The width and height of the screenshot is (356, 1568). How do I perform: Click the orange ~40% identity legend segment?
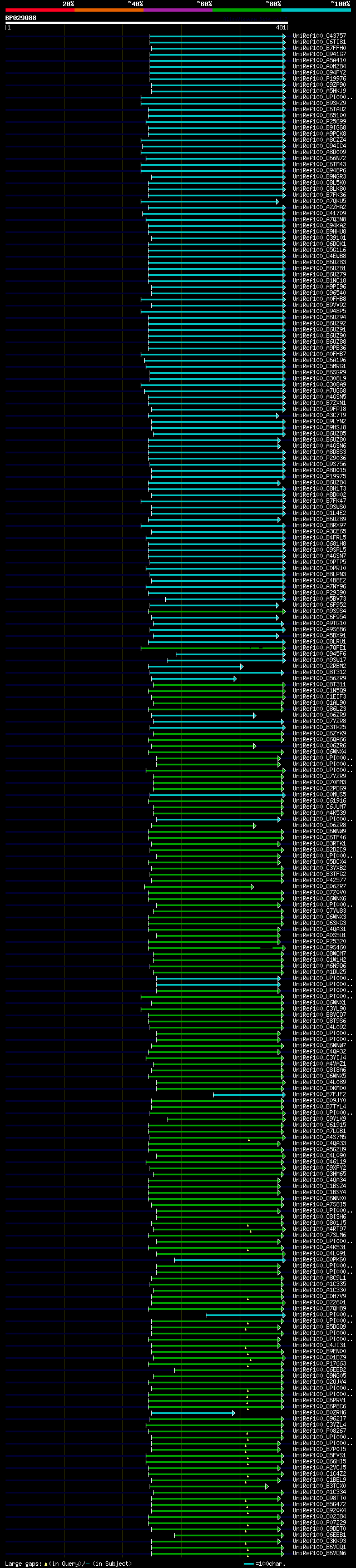[x=109, y=10]
